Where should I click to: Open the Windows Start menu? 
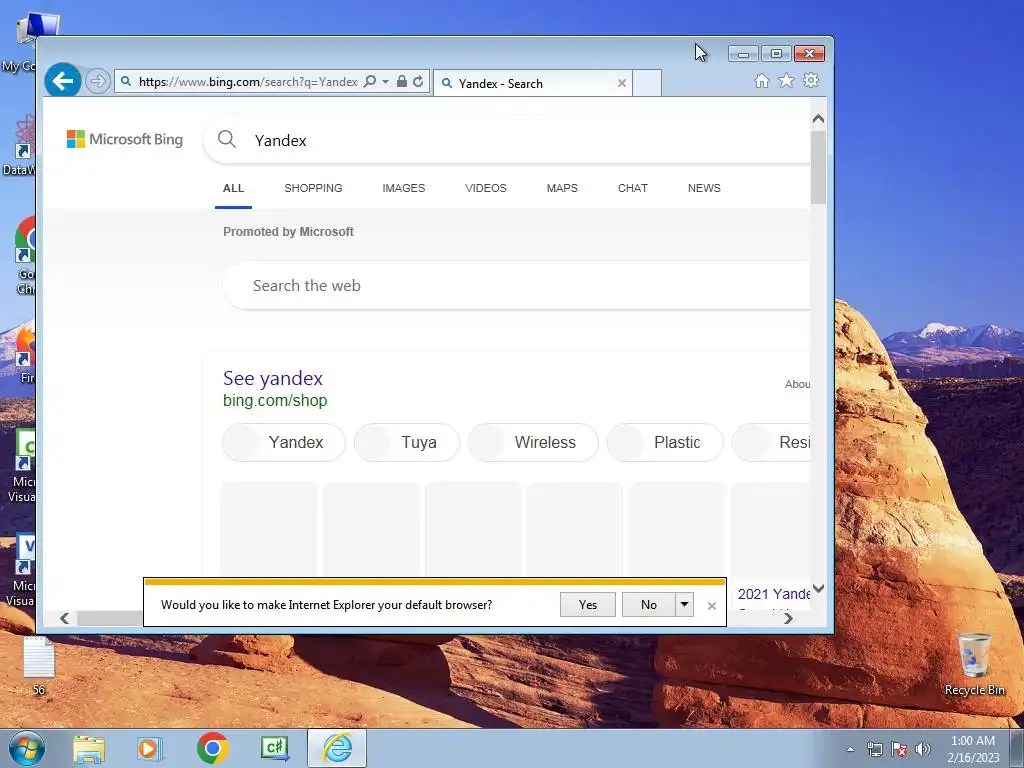pos(27,748)
